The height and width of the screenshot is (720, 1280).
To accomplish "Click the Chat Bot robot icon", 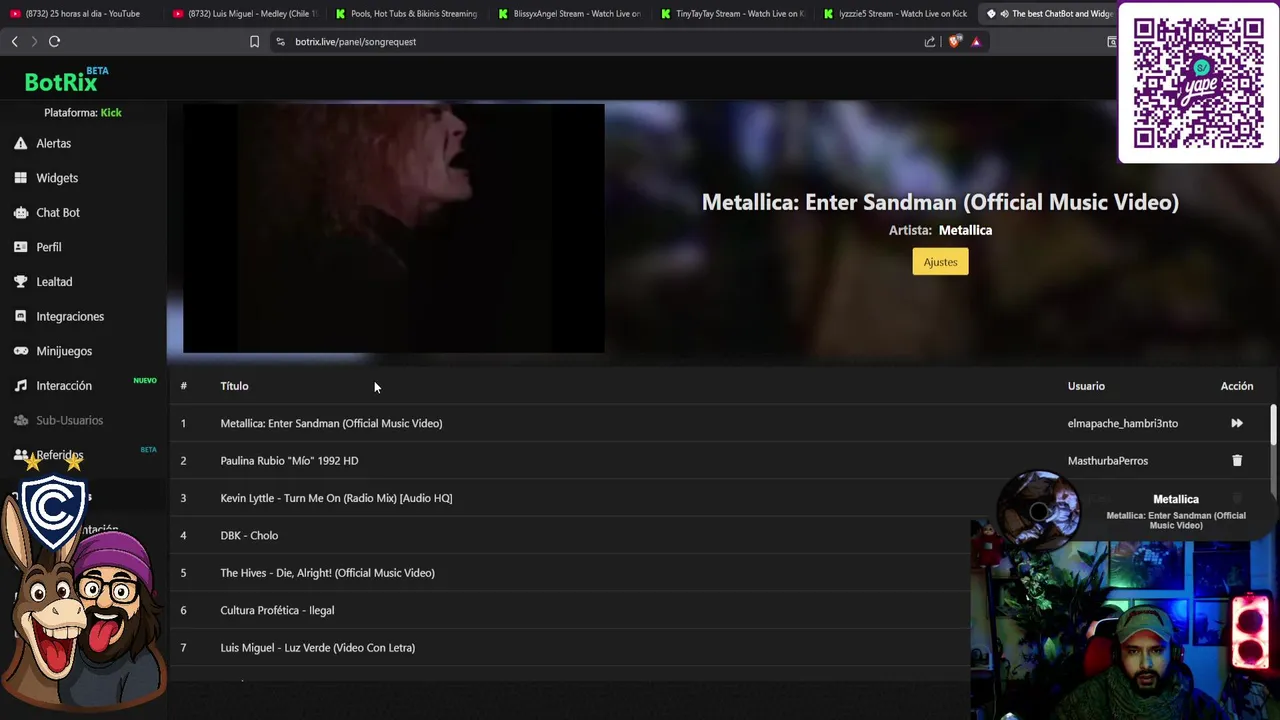I will pyautogui.click(x=21, y=212).
